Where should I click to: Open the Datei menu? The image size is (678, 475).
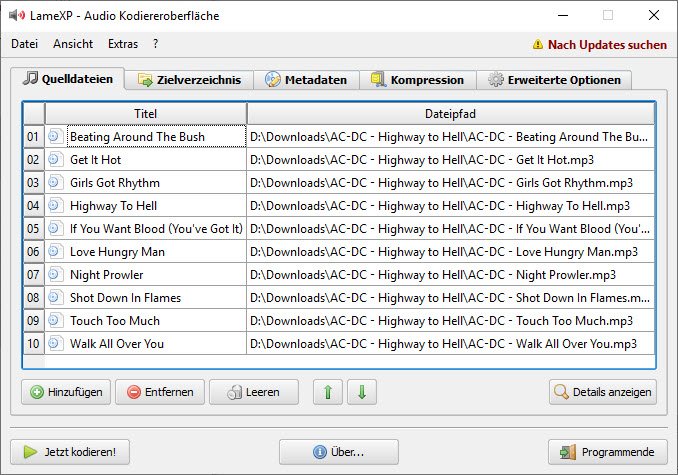pos(25,44)
